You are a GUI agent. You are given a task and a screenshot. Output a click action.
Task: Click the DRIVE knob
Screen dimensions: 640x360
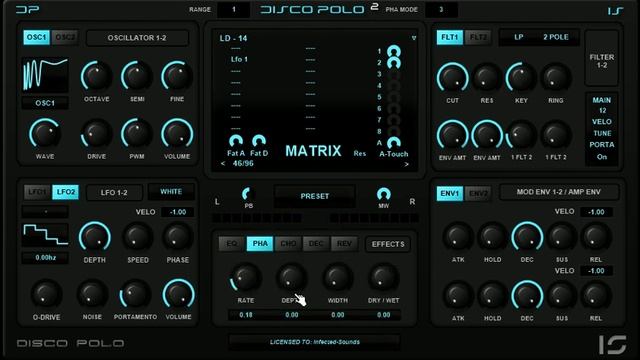(x=96, y=134)
